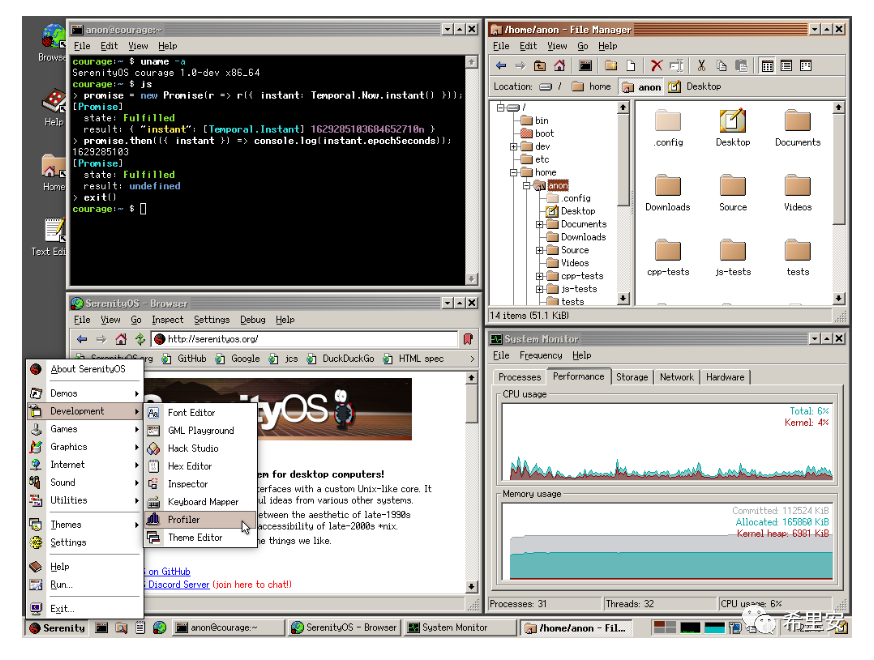Screen dimensions: 874x660
Task: Launch browser from taskbar globe quick launch icon
Action: coord(159,628)
